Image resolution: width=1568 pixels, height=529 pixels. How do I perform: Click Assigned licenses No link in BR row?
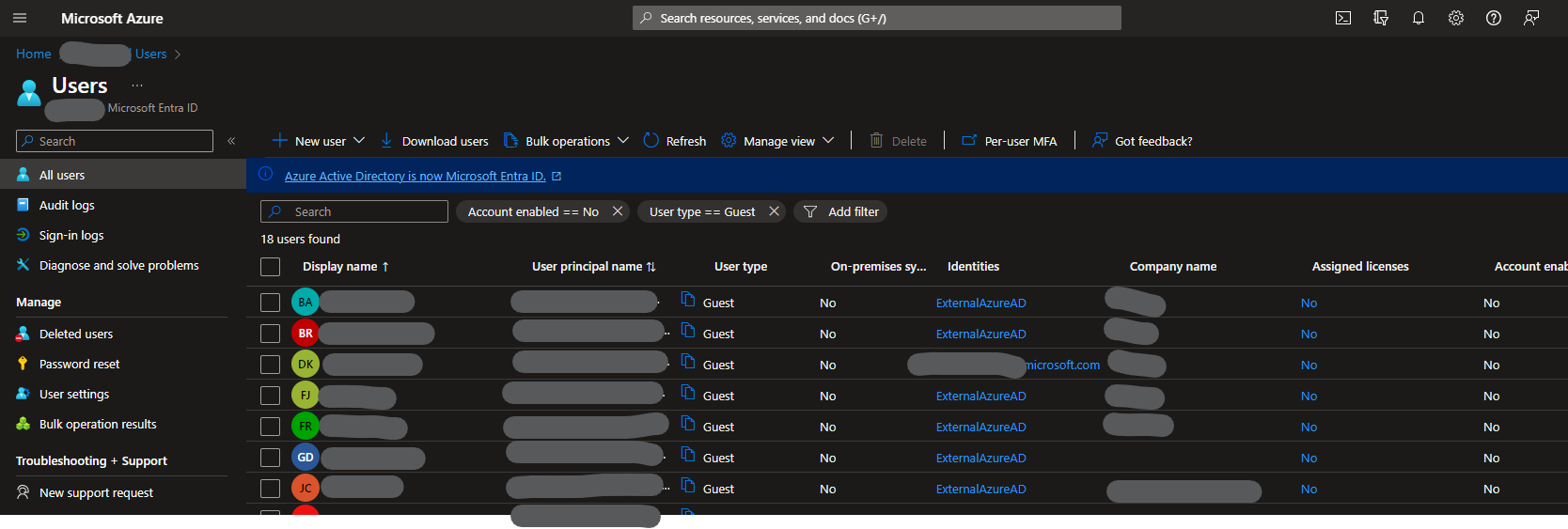point(1309,334)
